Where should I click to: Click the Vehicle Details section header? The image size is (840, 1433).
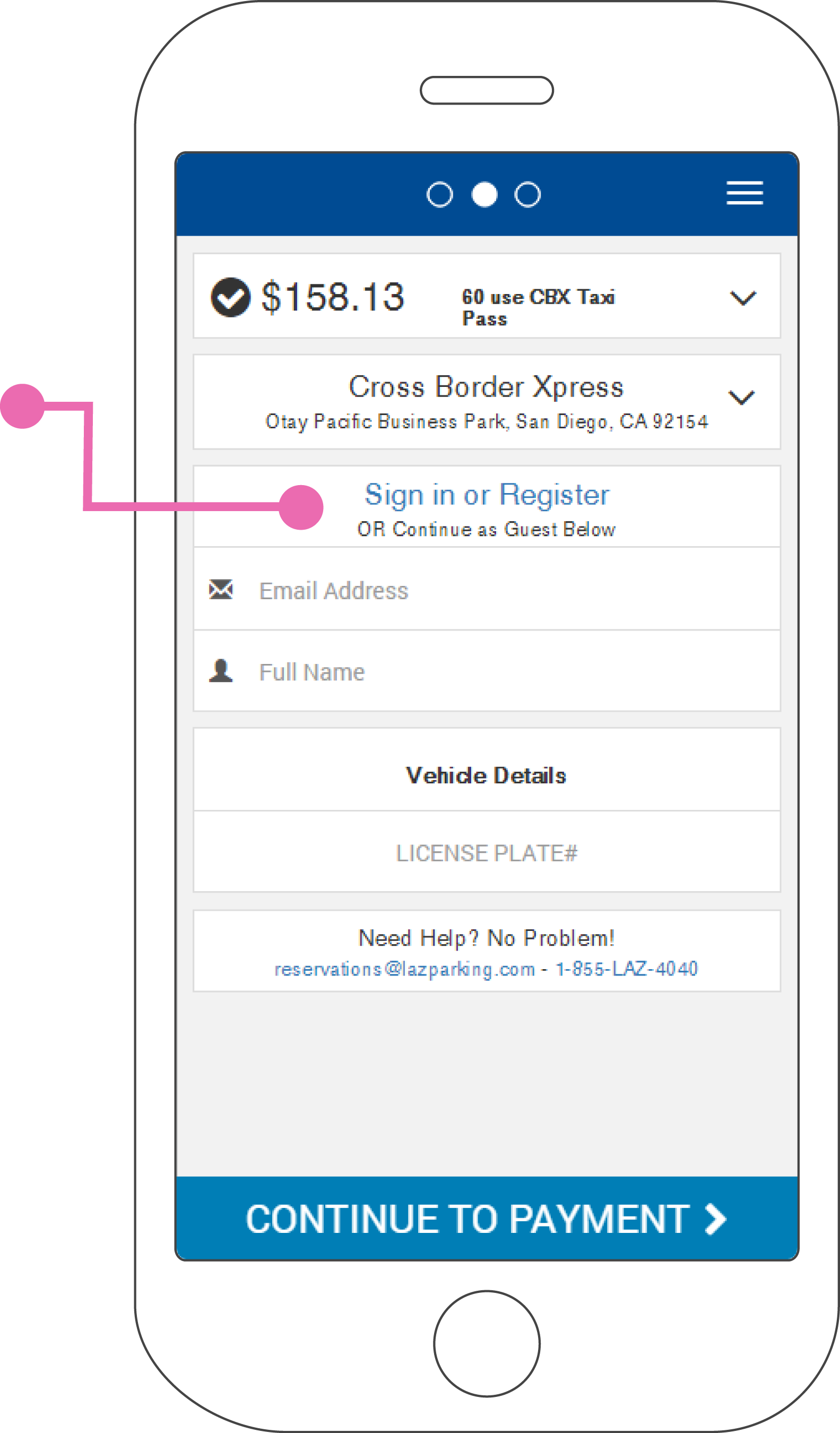coord(486,775)
